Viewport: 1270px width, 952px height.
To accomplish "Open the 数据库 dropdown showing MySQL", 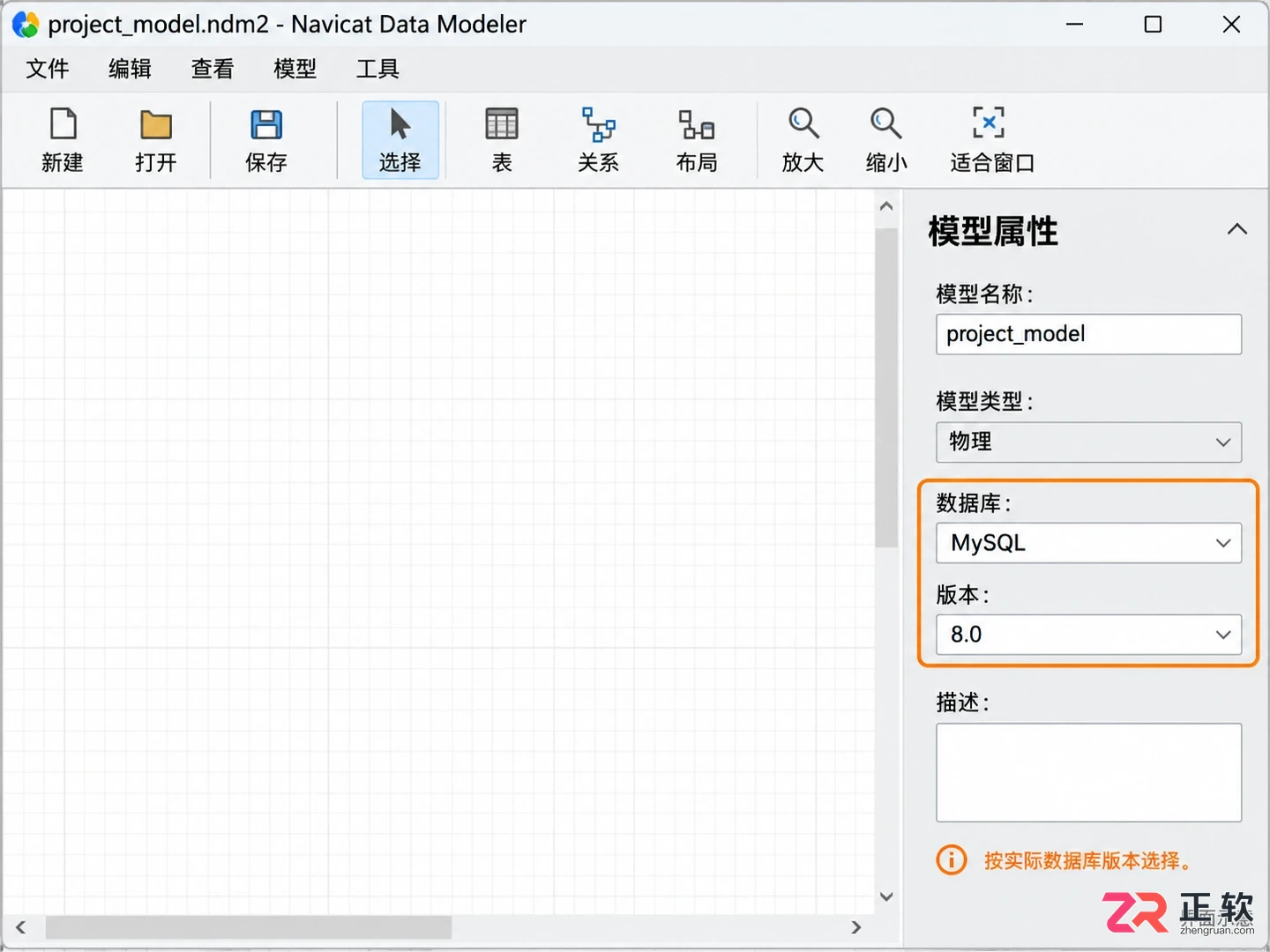I will click(x=1088, y=543).
